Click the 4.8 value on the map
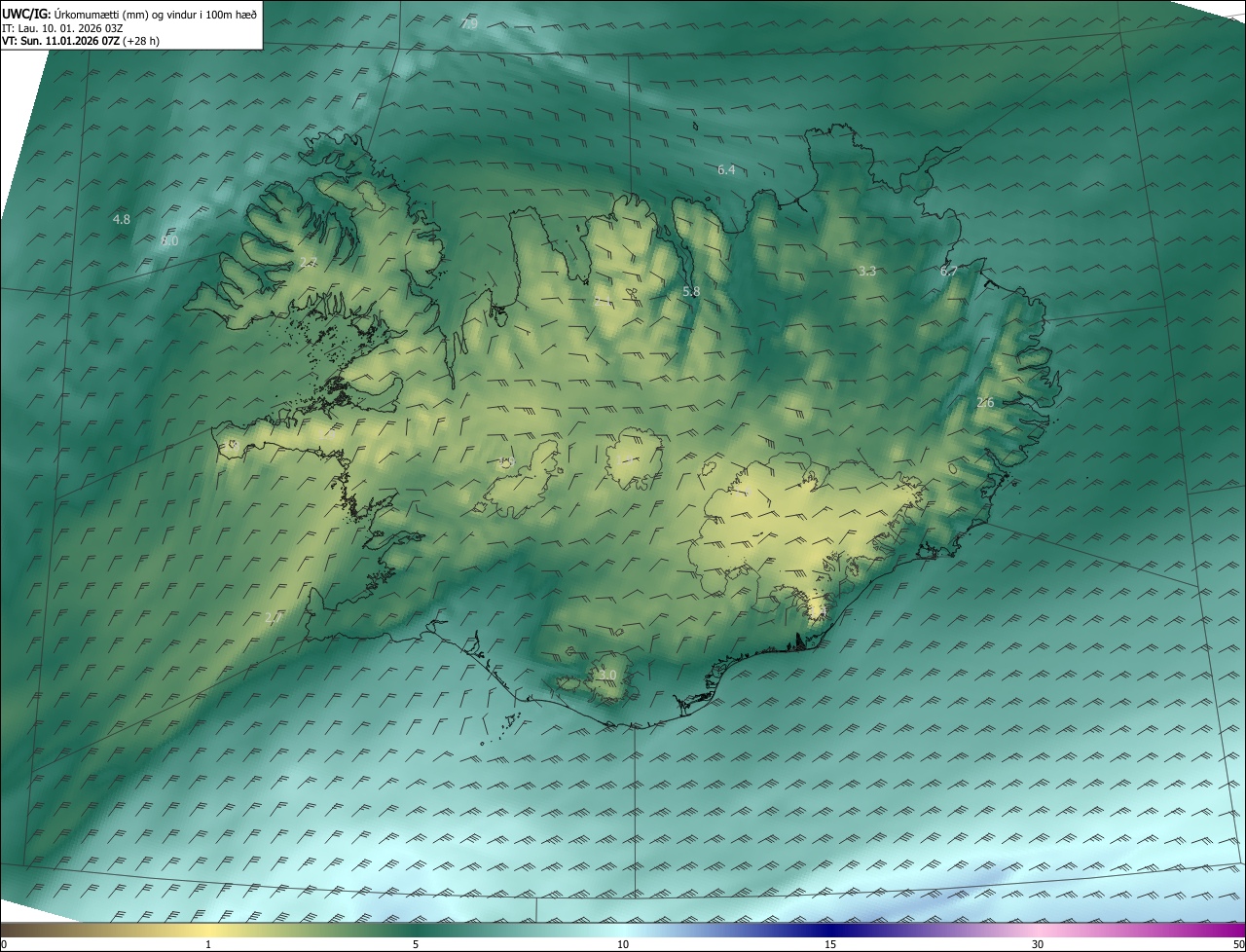This screenshot has width=1246, height=952. coord(122,220)
